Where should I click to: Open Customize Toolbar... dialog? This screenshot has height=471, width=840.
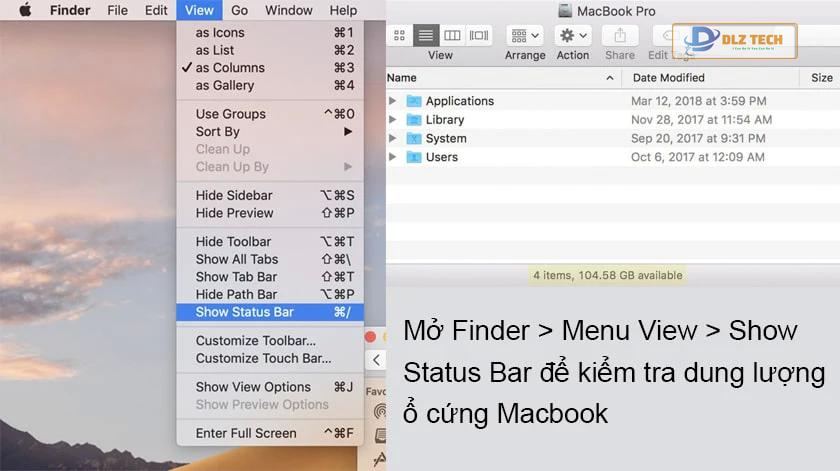[270, 341]
